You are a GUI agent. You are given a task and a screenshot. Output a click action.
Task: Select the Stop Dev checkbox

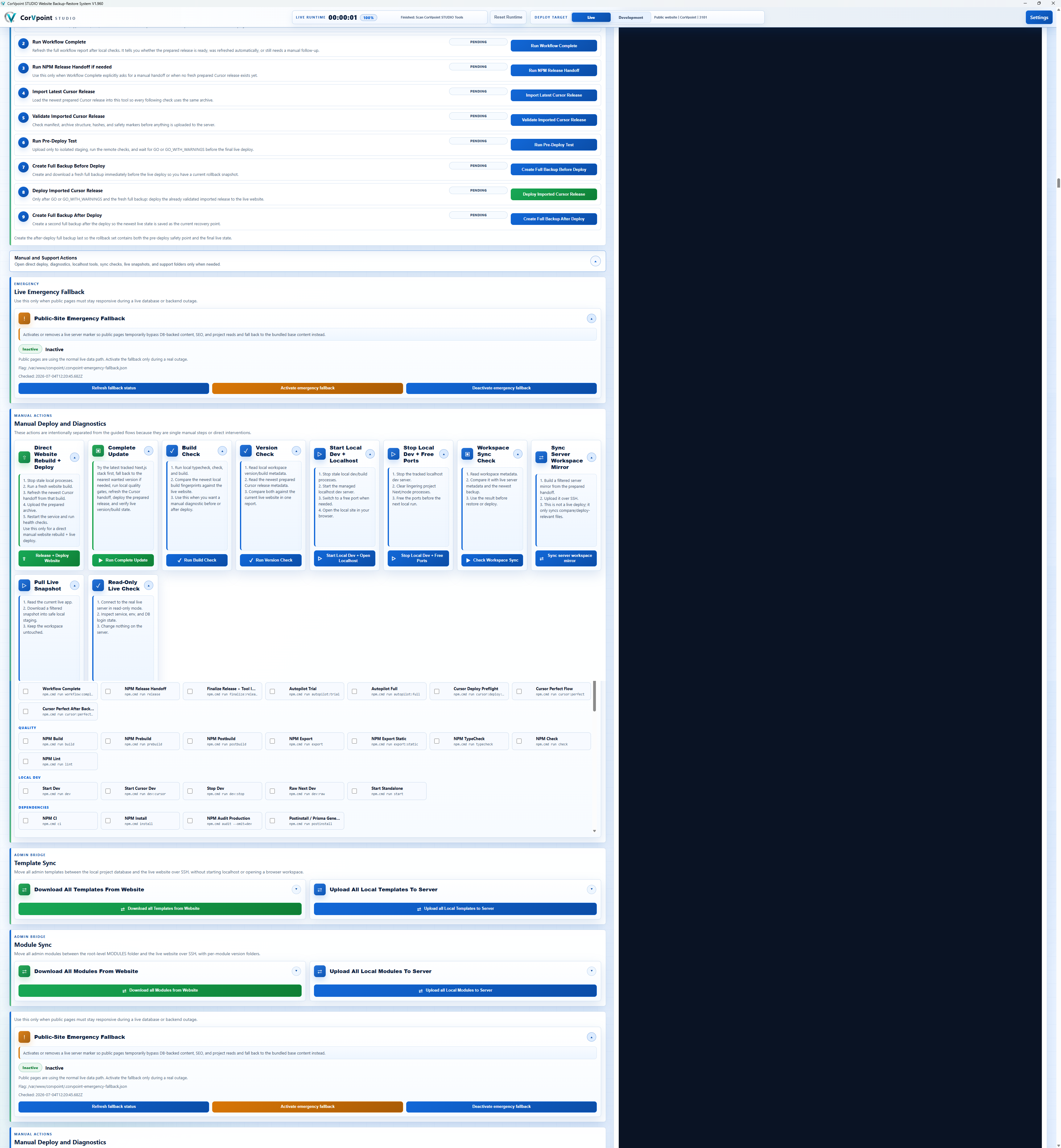click(x=190, y=791)
